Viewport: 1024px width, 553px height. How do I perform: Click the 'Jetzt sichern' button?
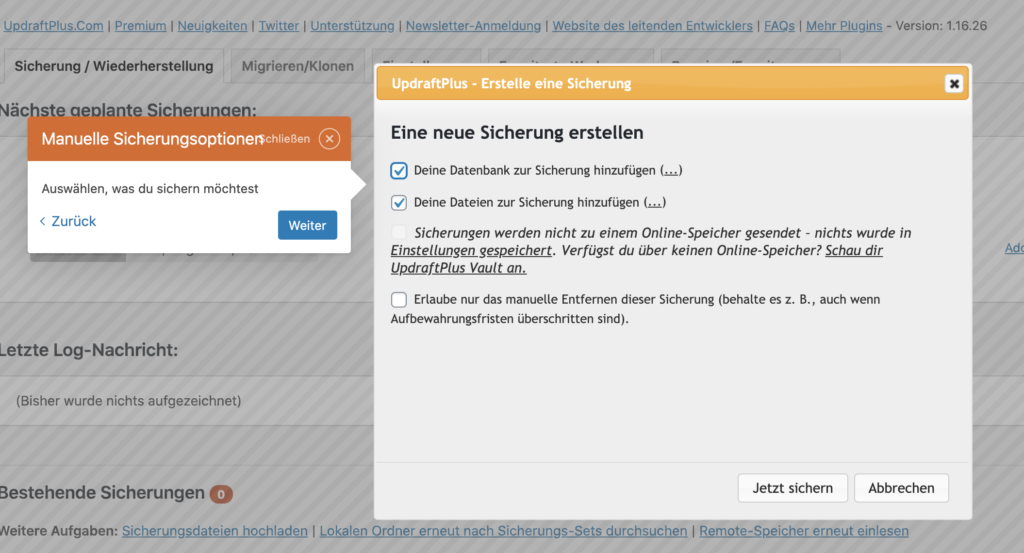point(792,488)
